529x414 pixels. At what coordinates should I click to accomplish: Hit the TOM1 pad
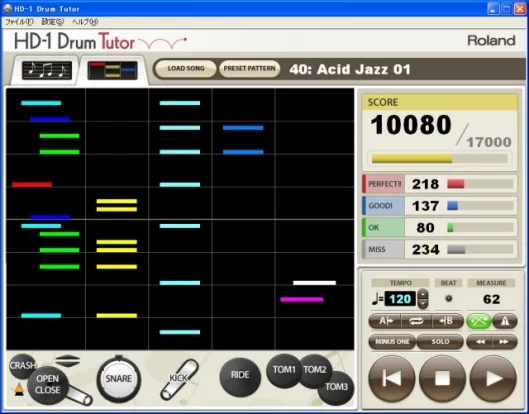[x=283, y=370]
